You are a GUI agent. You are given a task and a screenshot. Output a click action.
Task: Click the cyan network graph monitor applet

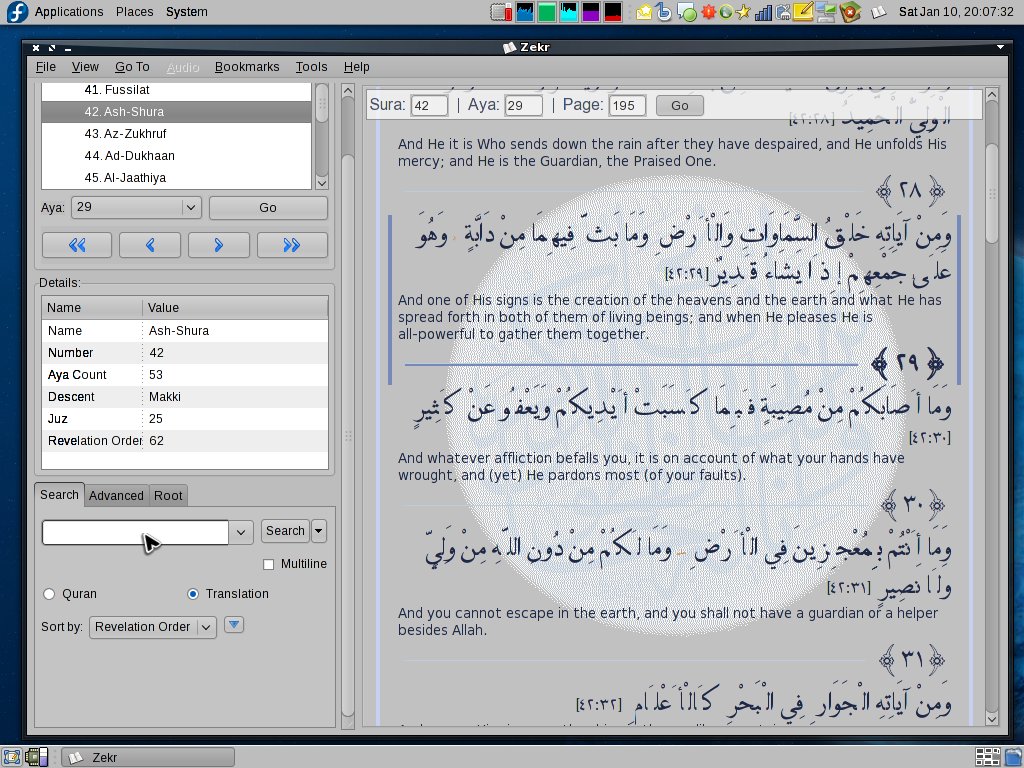tap(569, 12)
